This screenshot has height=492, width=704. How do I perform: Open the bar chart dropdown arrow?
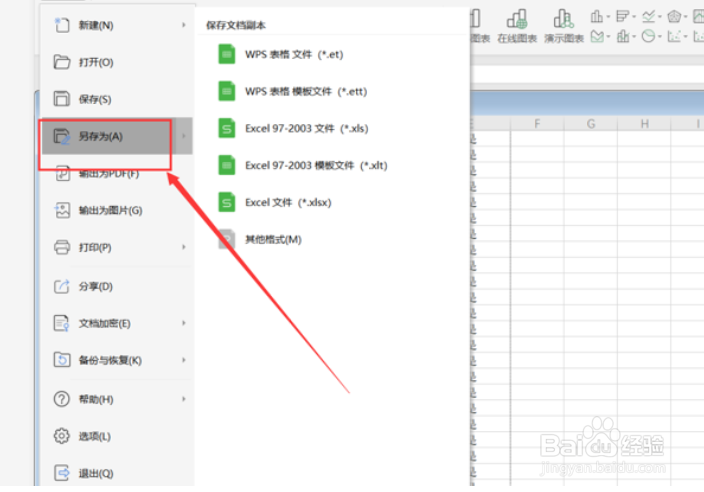(634, 17)
